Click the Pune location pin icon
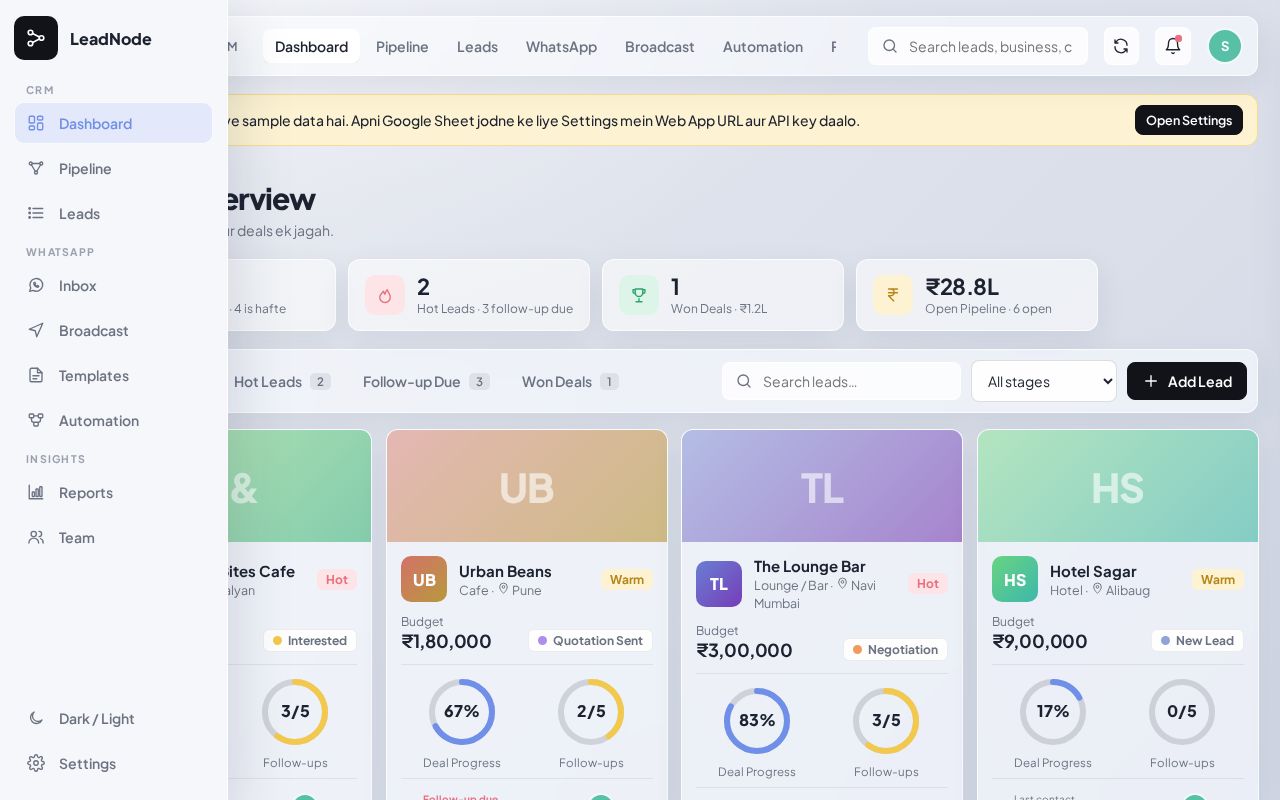Screen dimensions: 1280x800 click(503, 589)
